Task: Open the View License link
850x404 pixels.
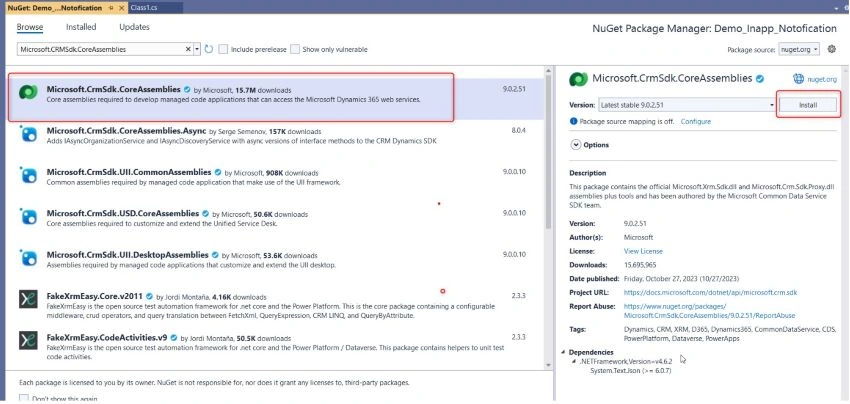Action: 643,251
